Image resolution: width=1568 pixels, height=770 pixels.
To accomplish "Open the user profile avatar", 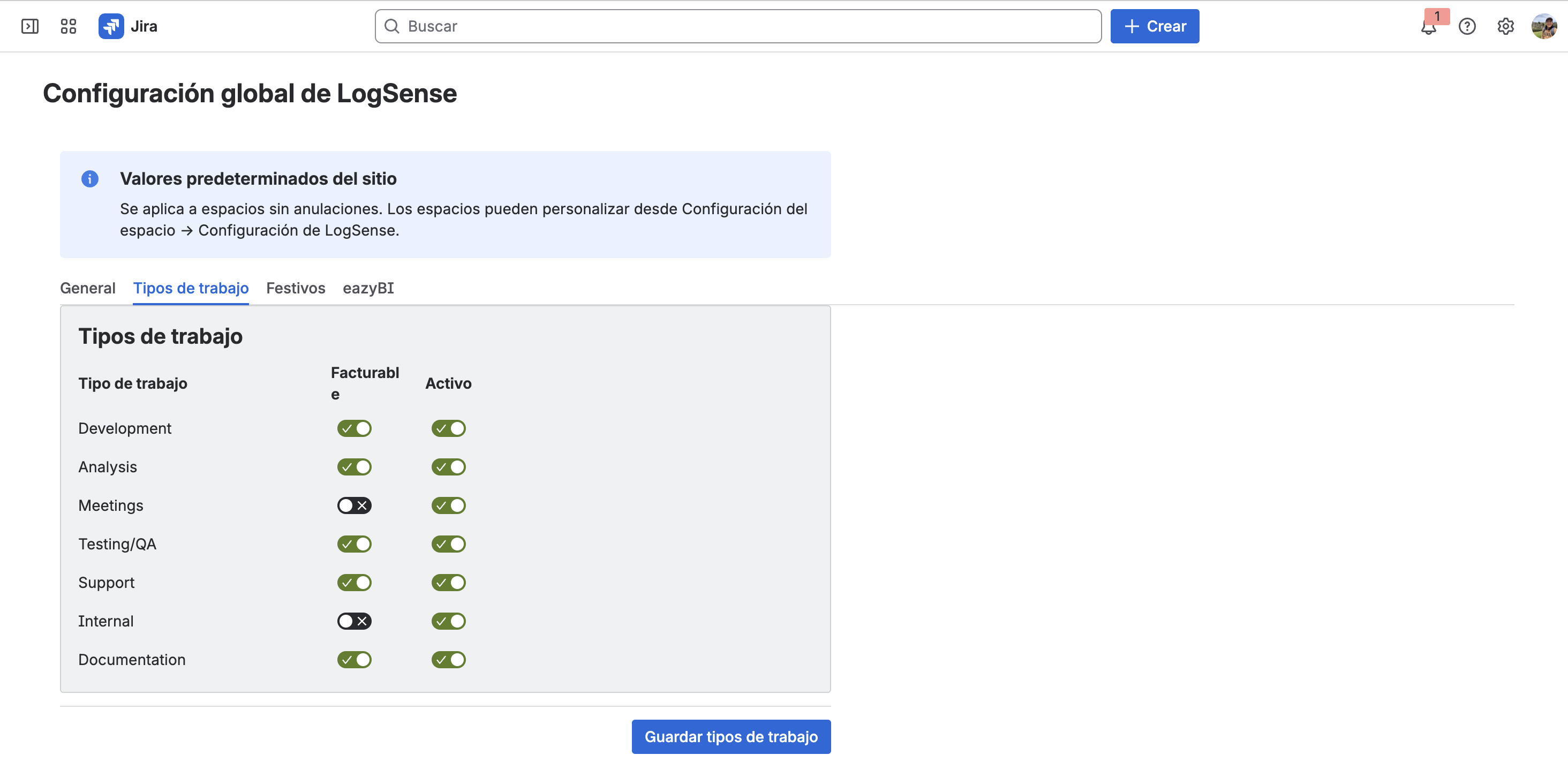I will pyautogui.click(x=1544, y=26).
